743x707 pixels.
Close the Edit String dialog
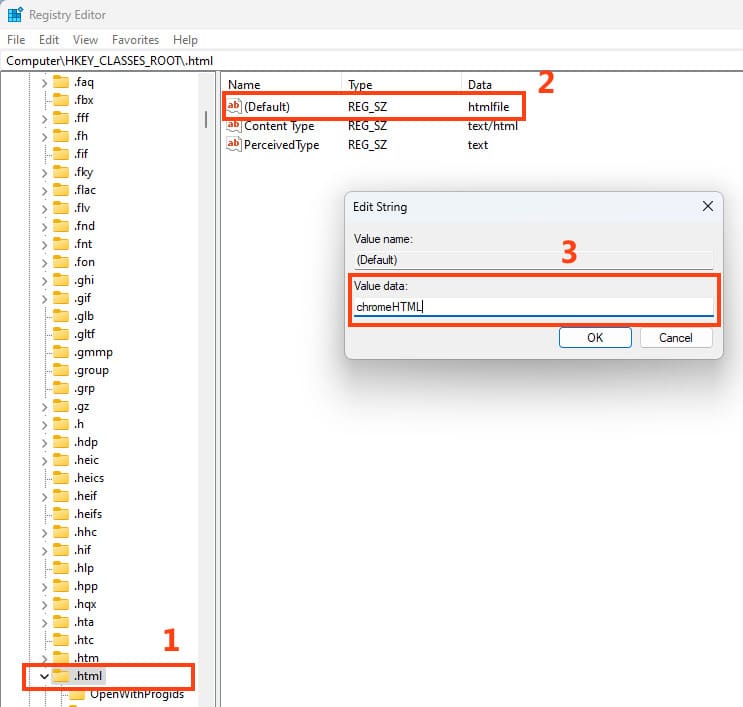click(x=707, y=207)
